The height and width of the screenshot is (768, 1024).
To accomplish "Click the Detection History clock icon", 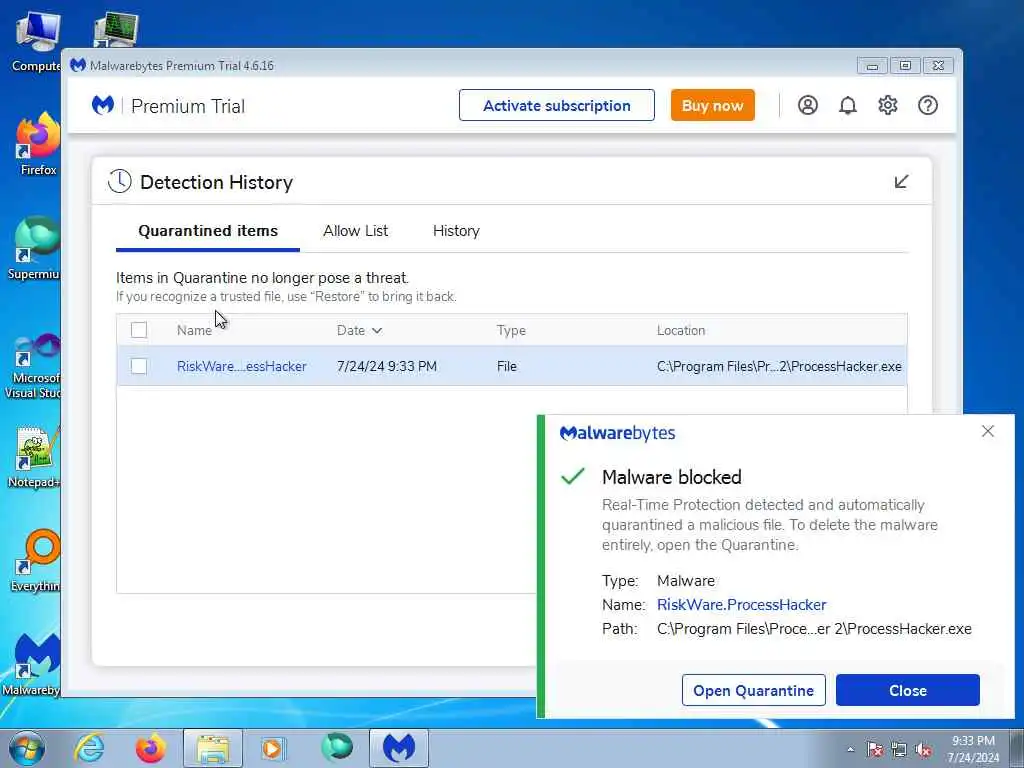I will click(x=120, y=182).
